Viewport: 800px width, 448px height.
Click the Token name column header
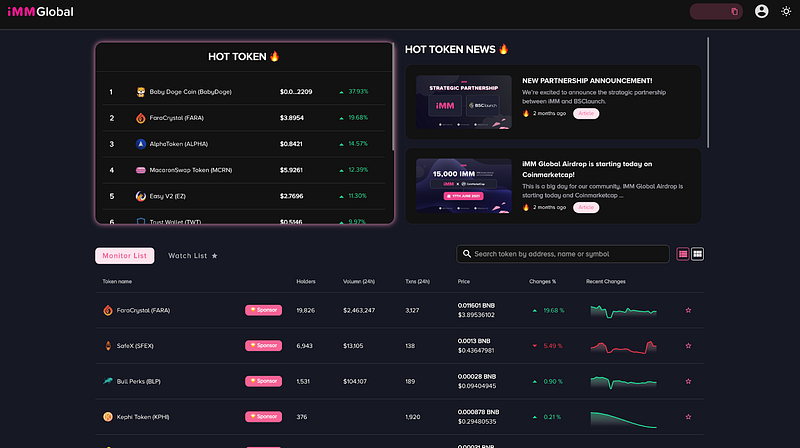click(x=117, y=282)
